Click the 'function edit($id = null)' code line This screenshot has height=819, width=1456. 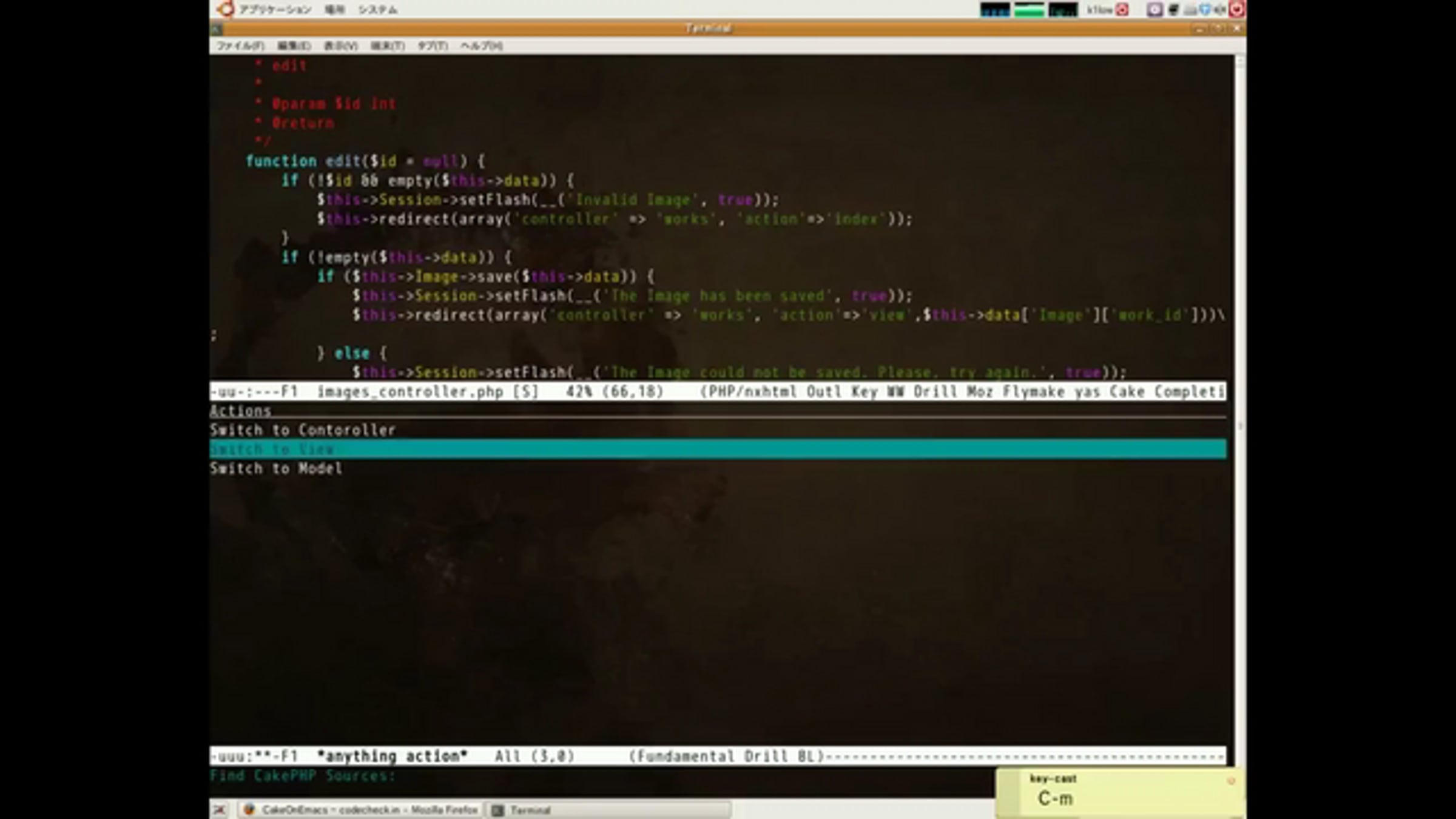[365, 161]
